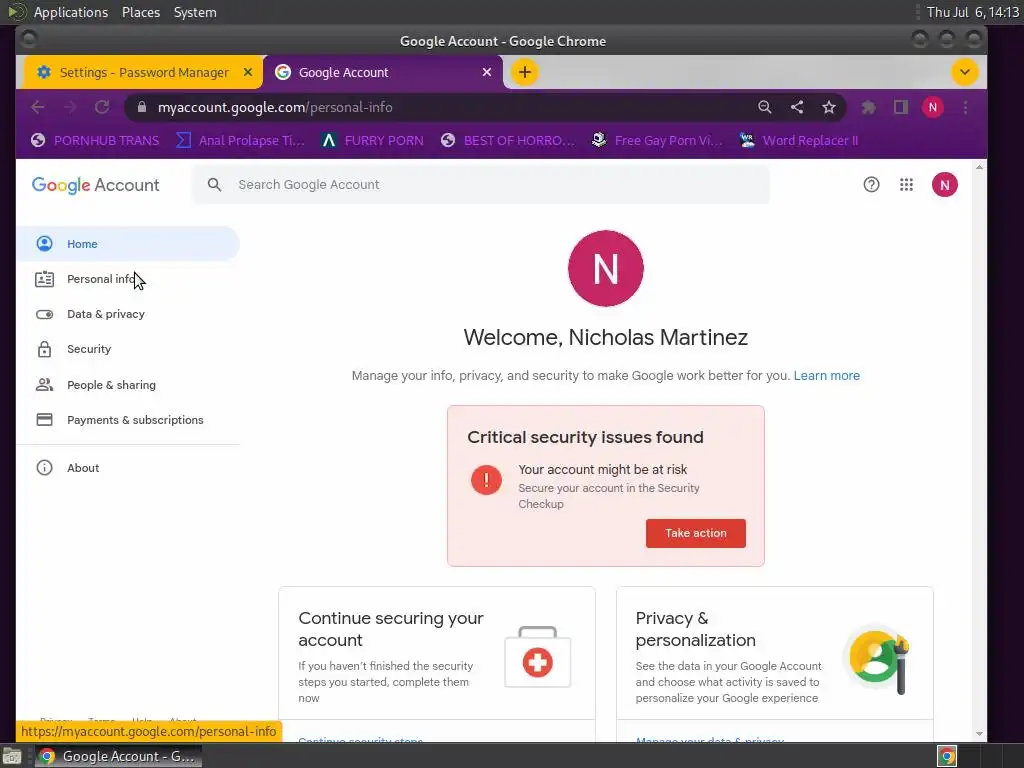Toggle the Chrome side panel icon
Image resolution: width=1024 pixels, height=768 pixels.
pyautogui.click(x=901, y=107)
